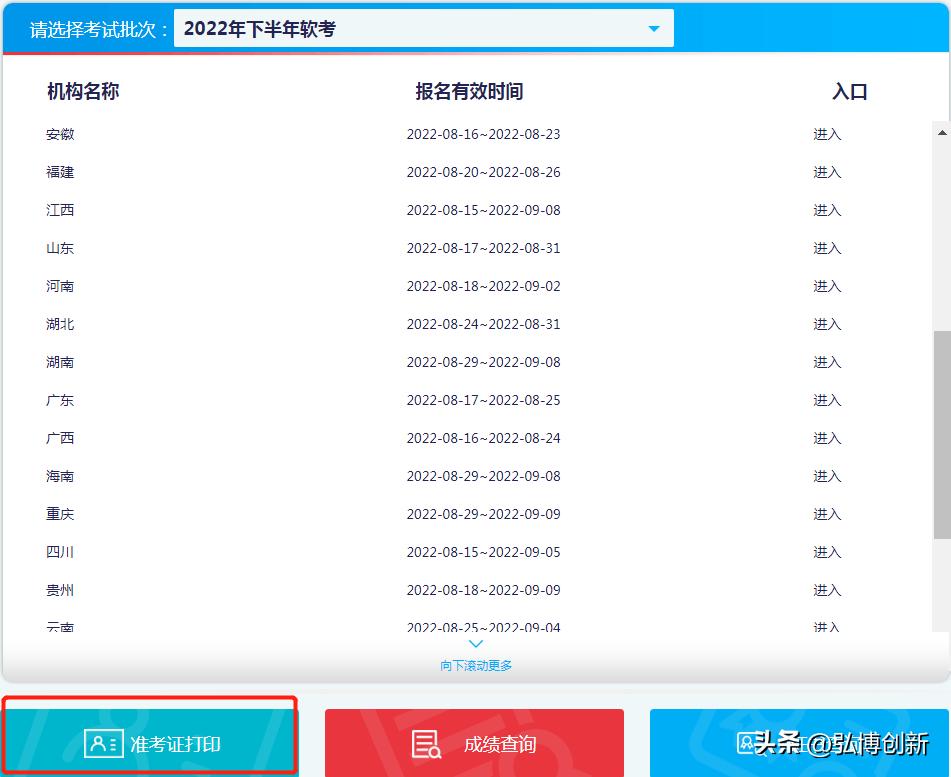Click the down chevron above 向下滚动更多
Viewport: 951px width, 777px height.
[x=476, y=644]
